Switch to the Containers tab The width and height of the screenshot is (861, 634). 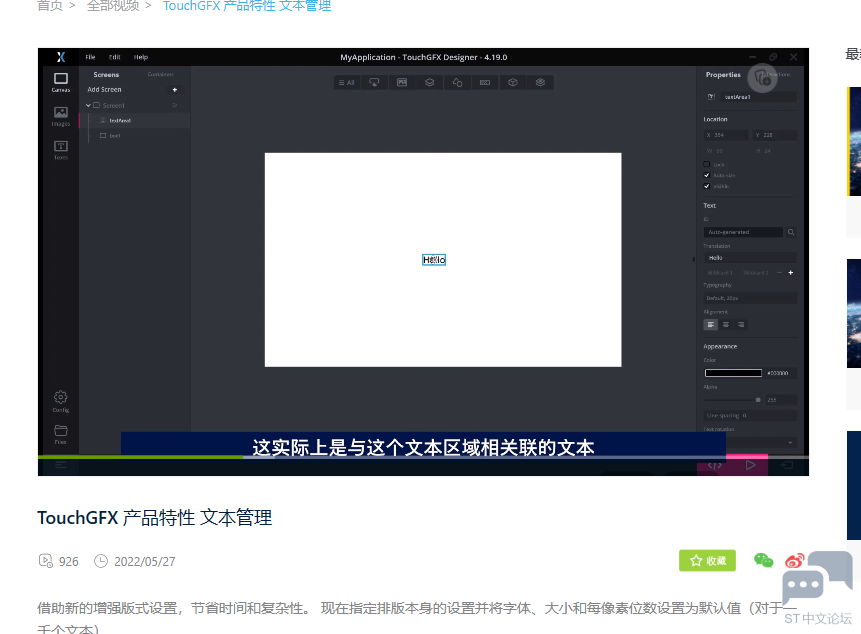(160, 75)
